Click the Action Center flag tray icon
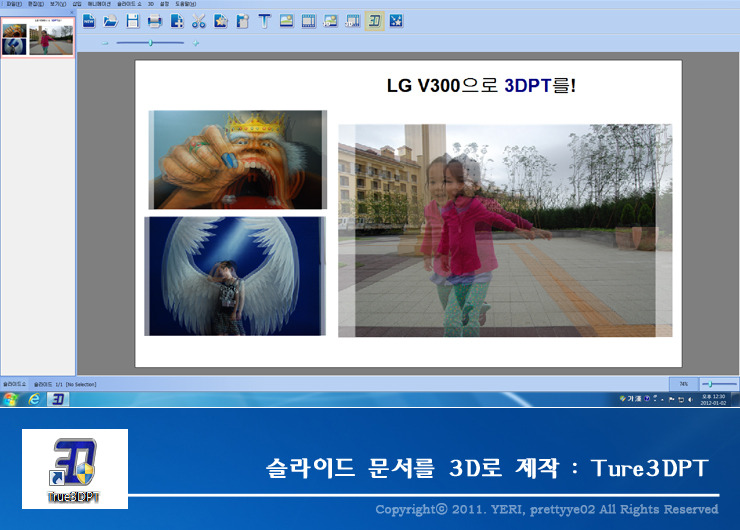The width and height of the screenshot is (740, 530). [x=672, y=399]
